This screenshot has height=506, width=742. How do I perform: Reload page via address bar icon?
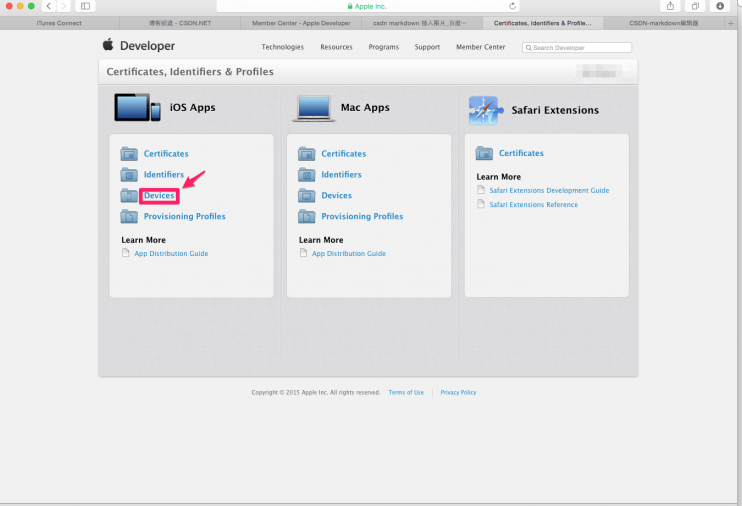point(512,6)
